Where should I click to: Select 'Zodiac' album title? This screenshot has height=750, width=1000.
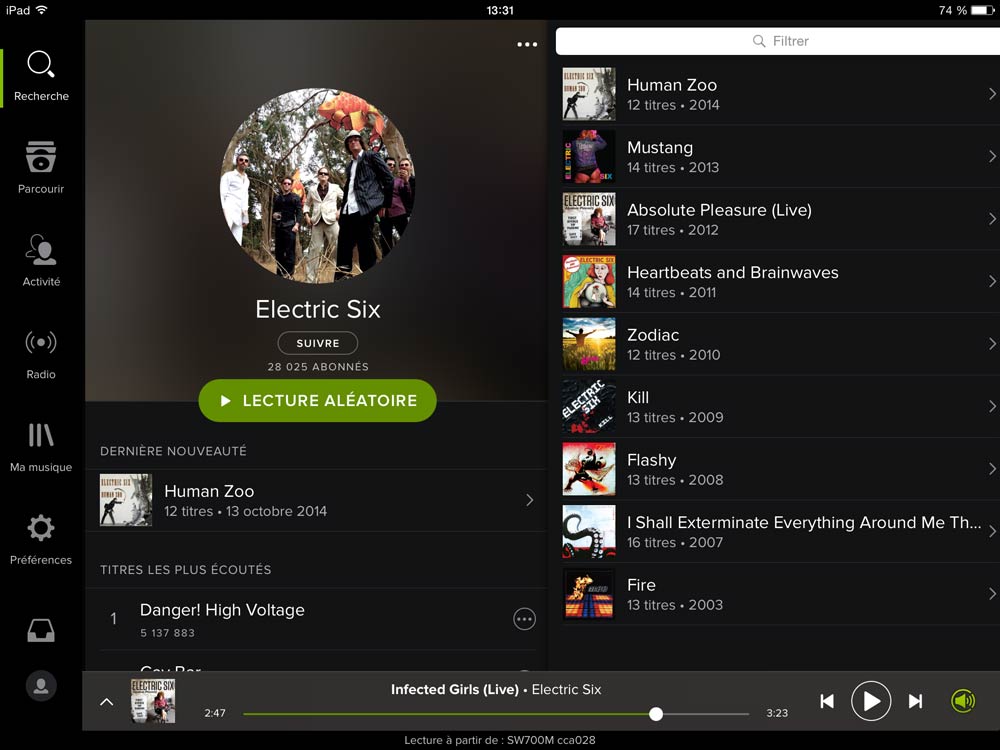click(x=652, y=335)
